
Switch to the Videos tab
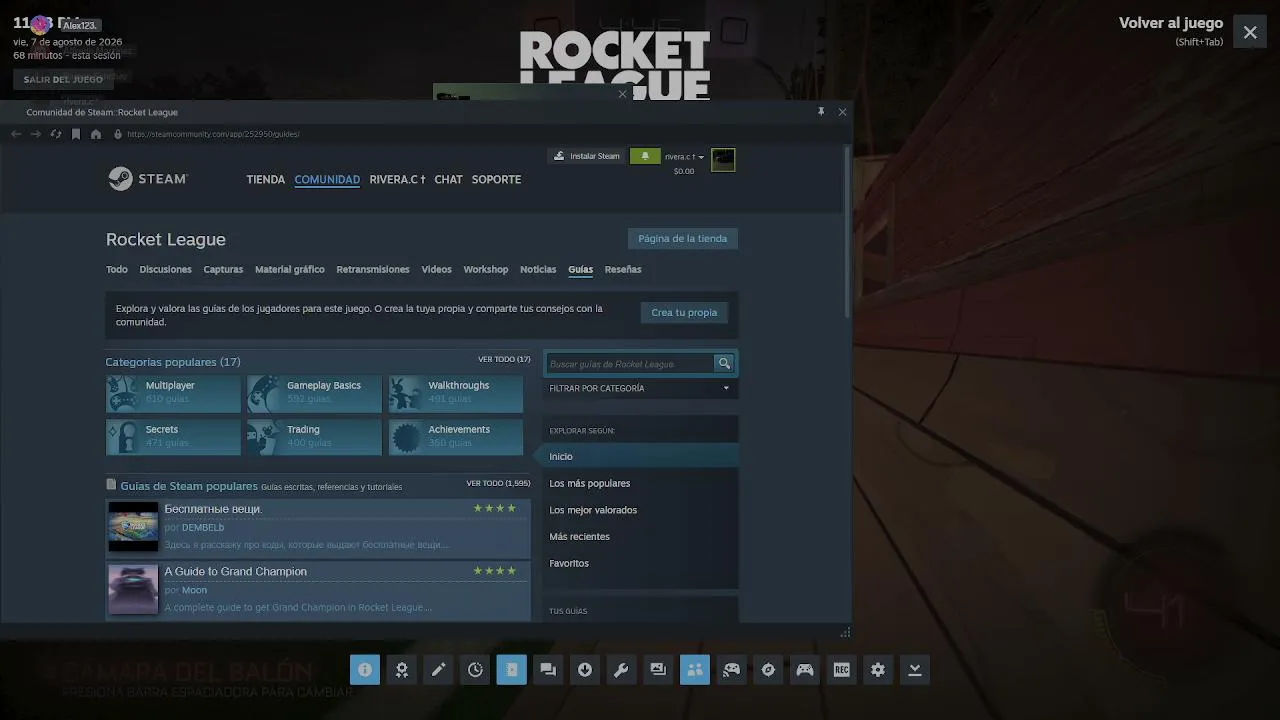pyautogui.click(x=436, y=270)
